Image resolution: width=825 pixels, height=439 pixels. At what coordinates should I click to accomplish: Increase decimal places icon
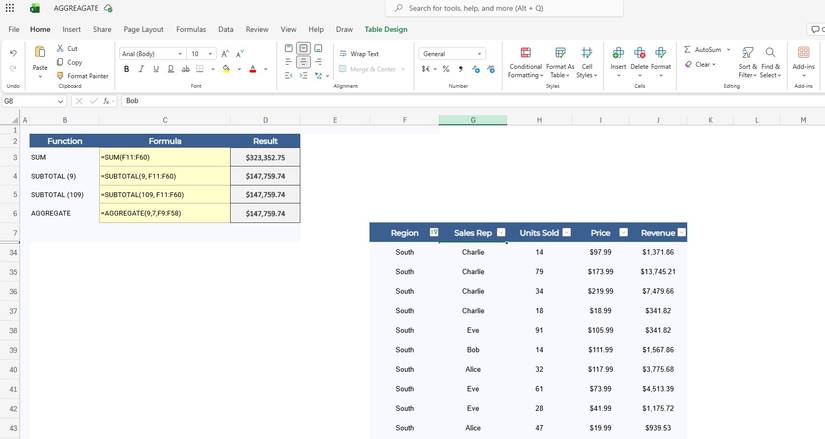[476, 69]
